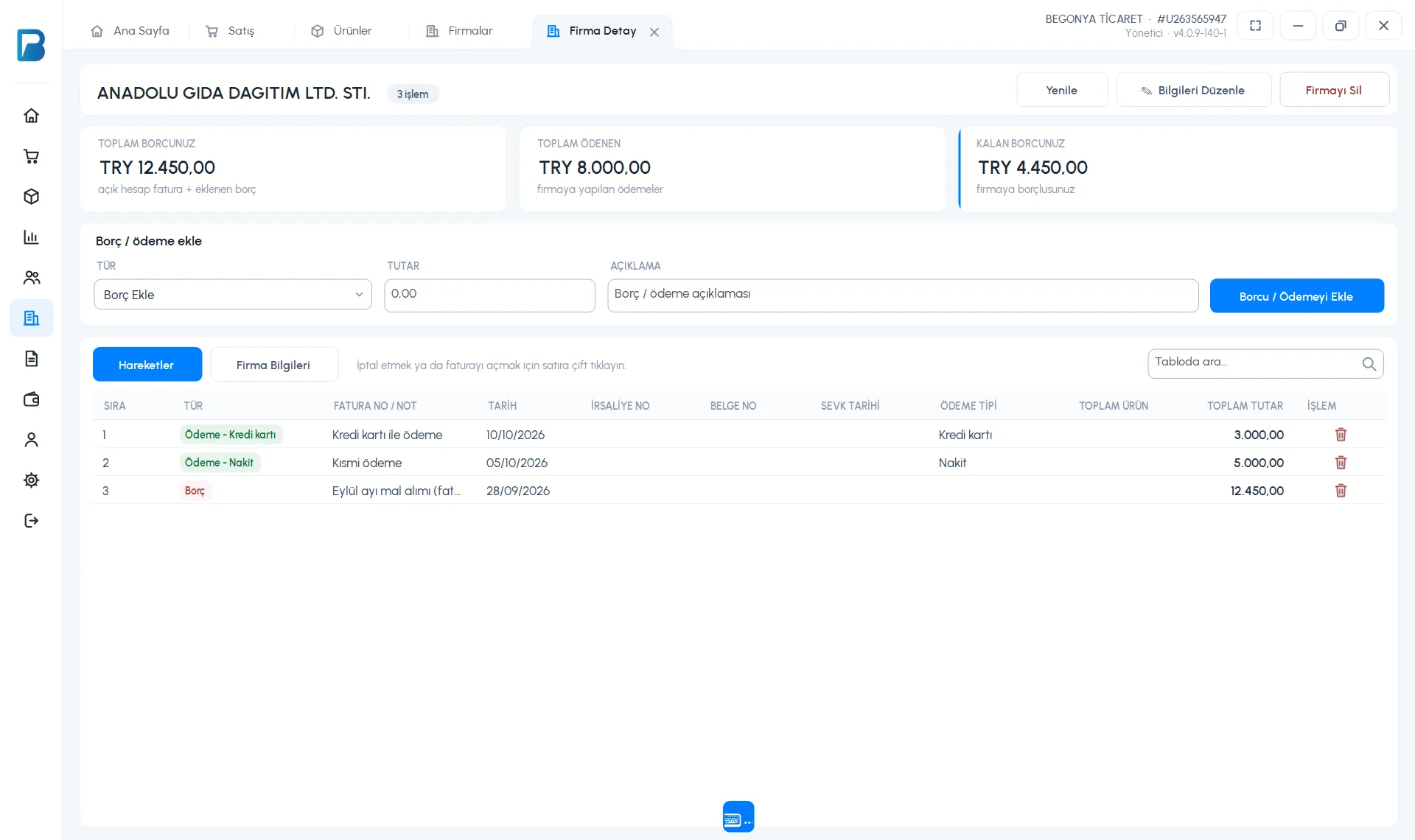Viewport: 1415px width, 840px height.
Task: Focus the Tutar amount input field
Action: 489,295
